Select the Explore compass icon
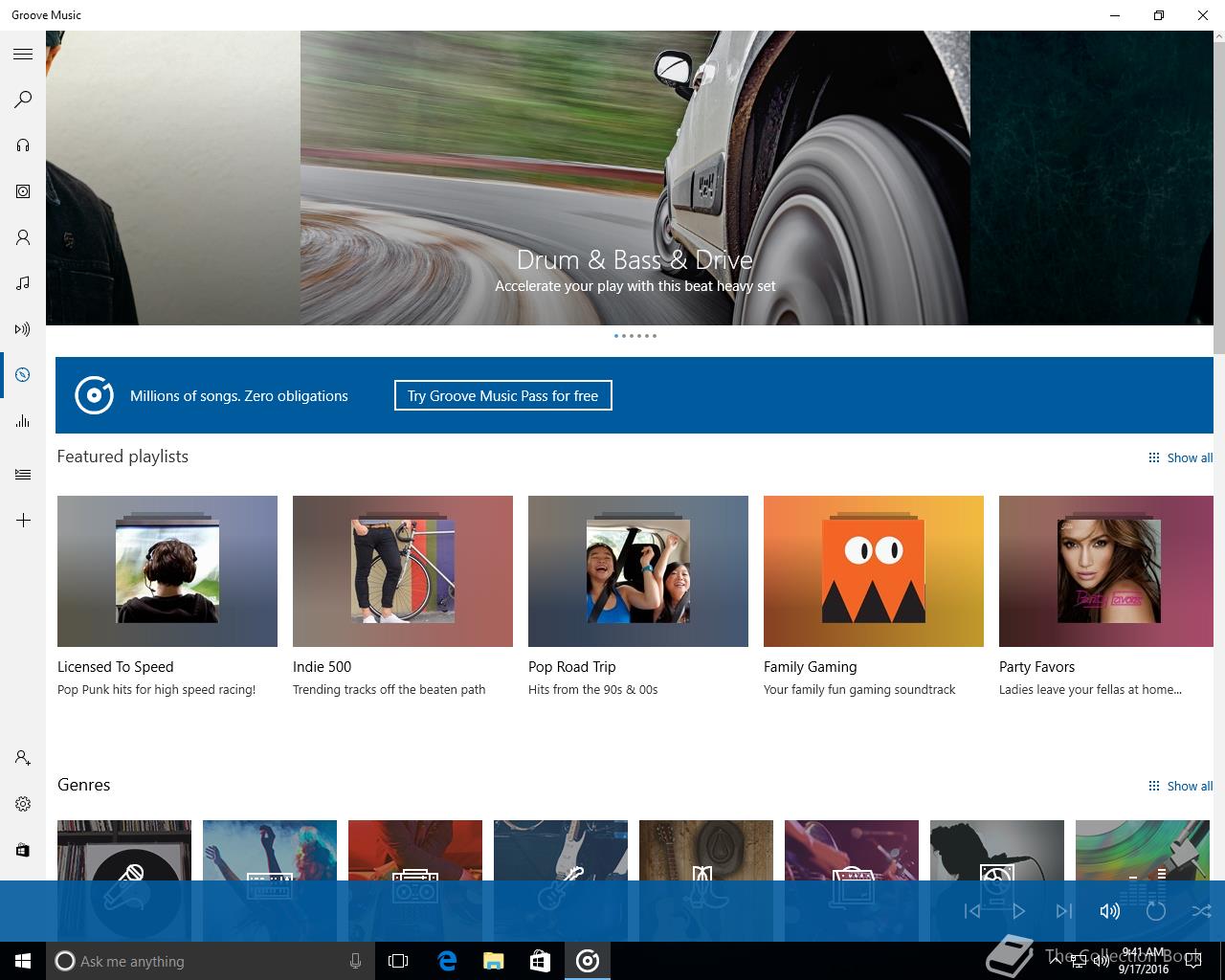Viewport: 1225px width, 980px height. click(x=23, y=375)
